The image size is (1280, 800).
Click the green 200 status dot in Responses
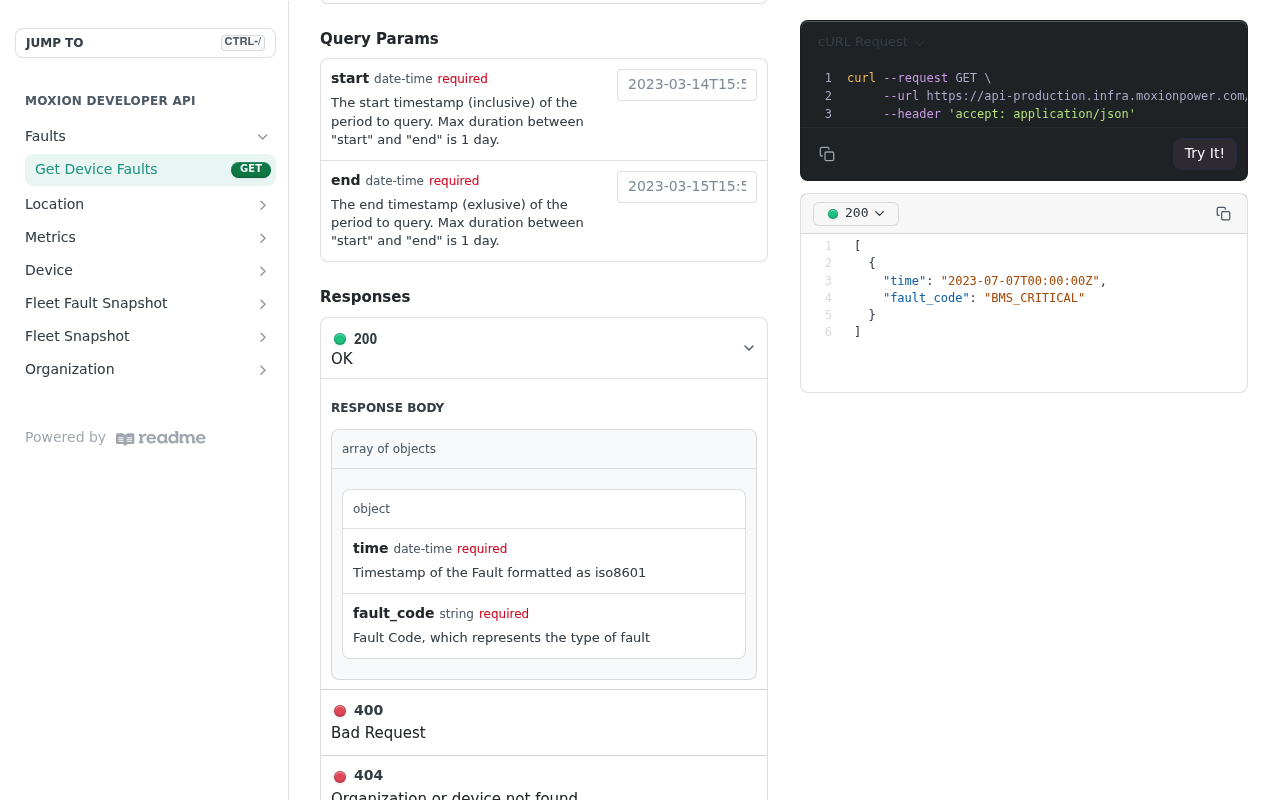pyautogui.click(x=340, y=339)
